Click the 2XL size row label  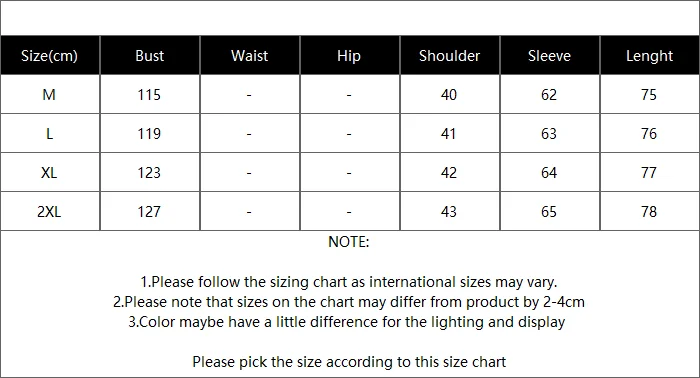click(49, 212)
